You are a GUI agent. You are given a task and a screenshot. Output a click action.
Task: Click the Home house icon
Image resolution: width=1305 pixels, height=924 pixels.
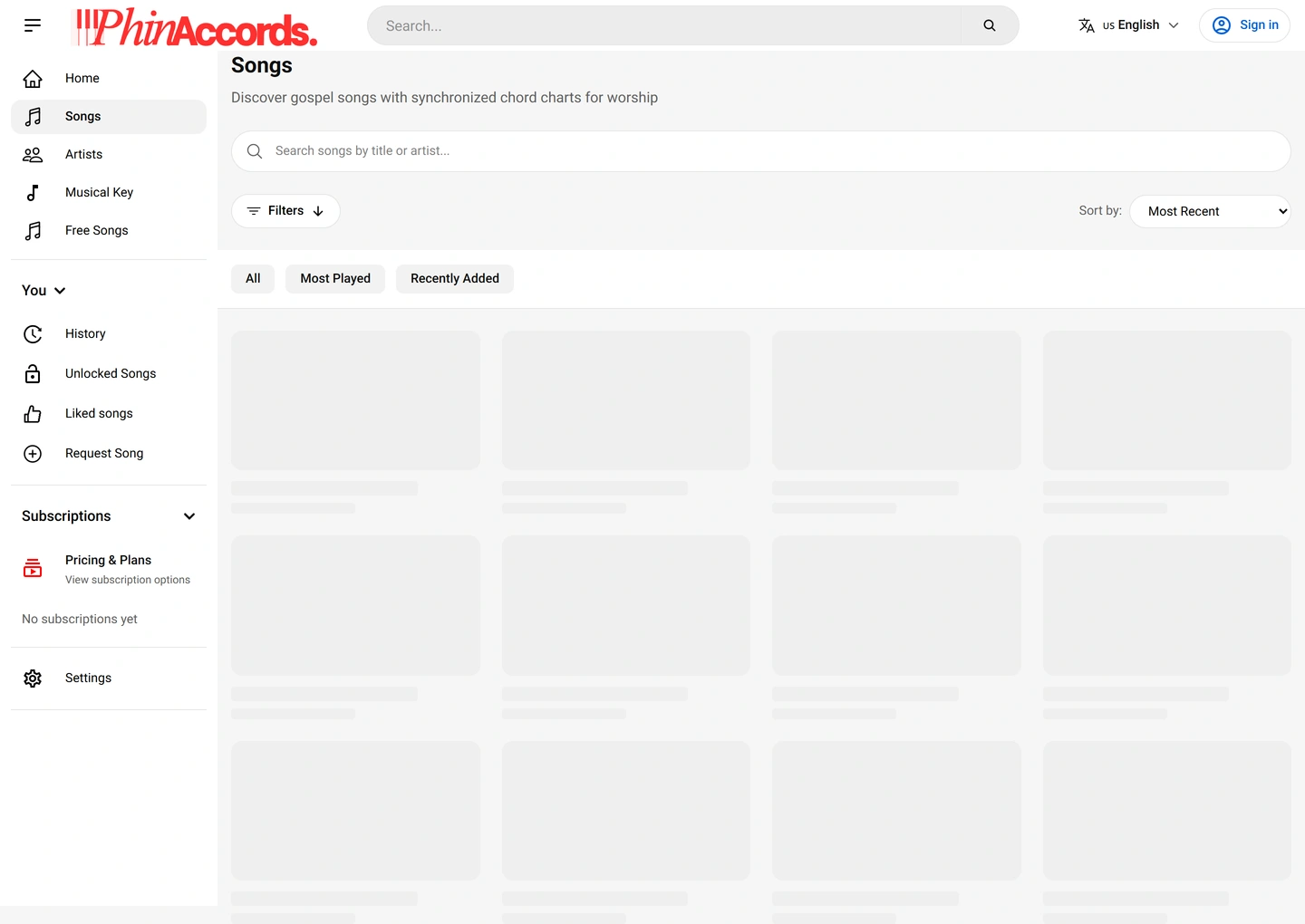pos(33,79)
